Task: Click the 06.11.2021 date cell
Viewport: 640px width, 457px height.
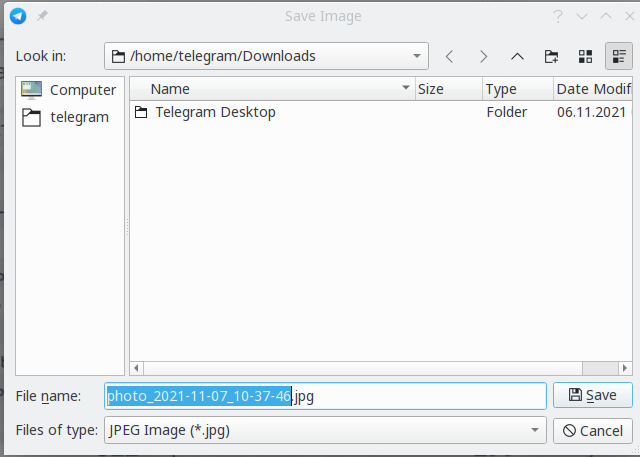Action: click(591, 112)
